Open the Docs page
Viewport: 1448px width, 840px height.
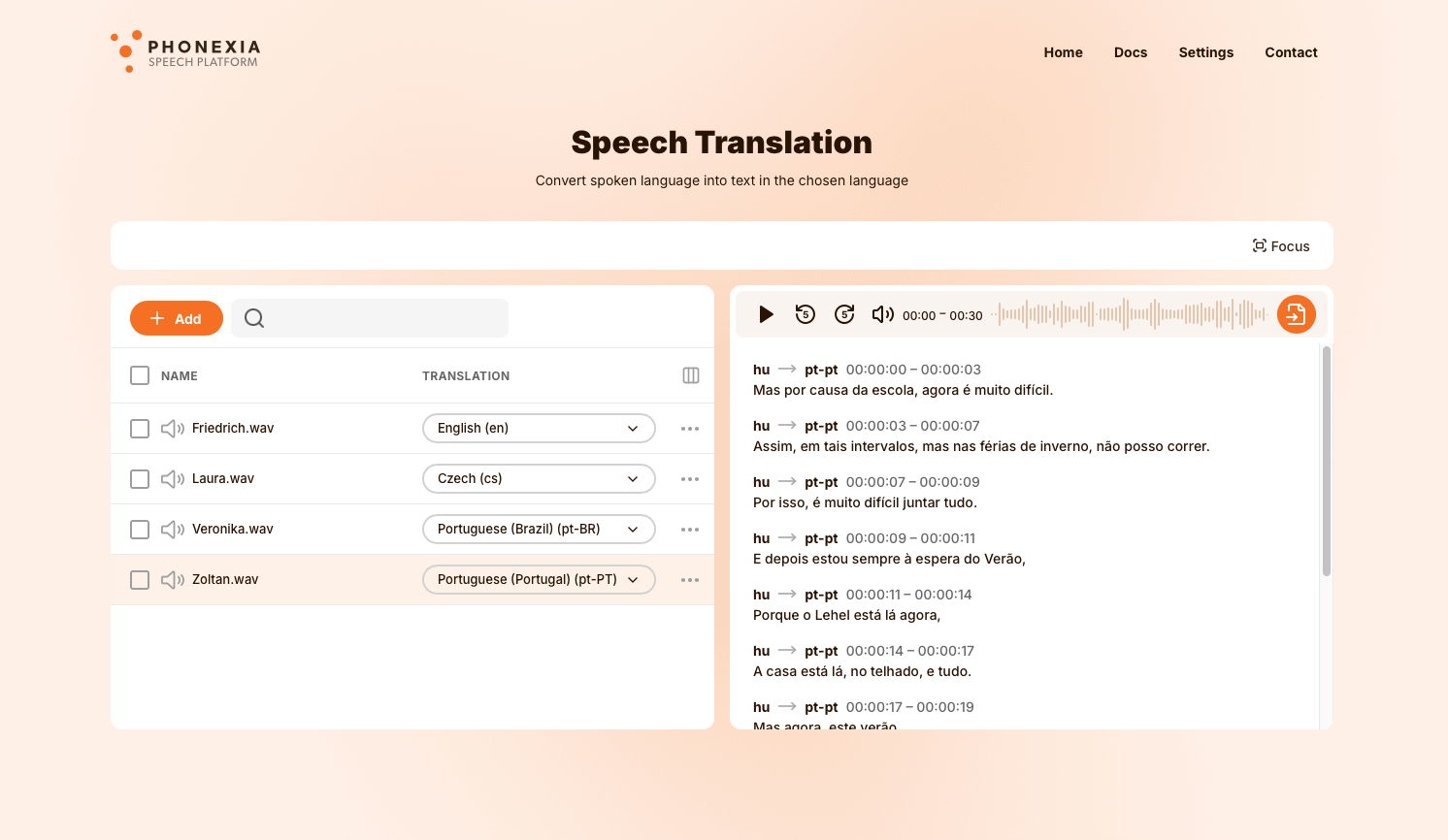tap(1130, 52)
